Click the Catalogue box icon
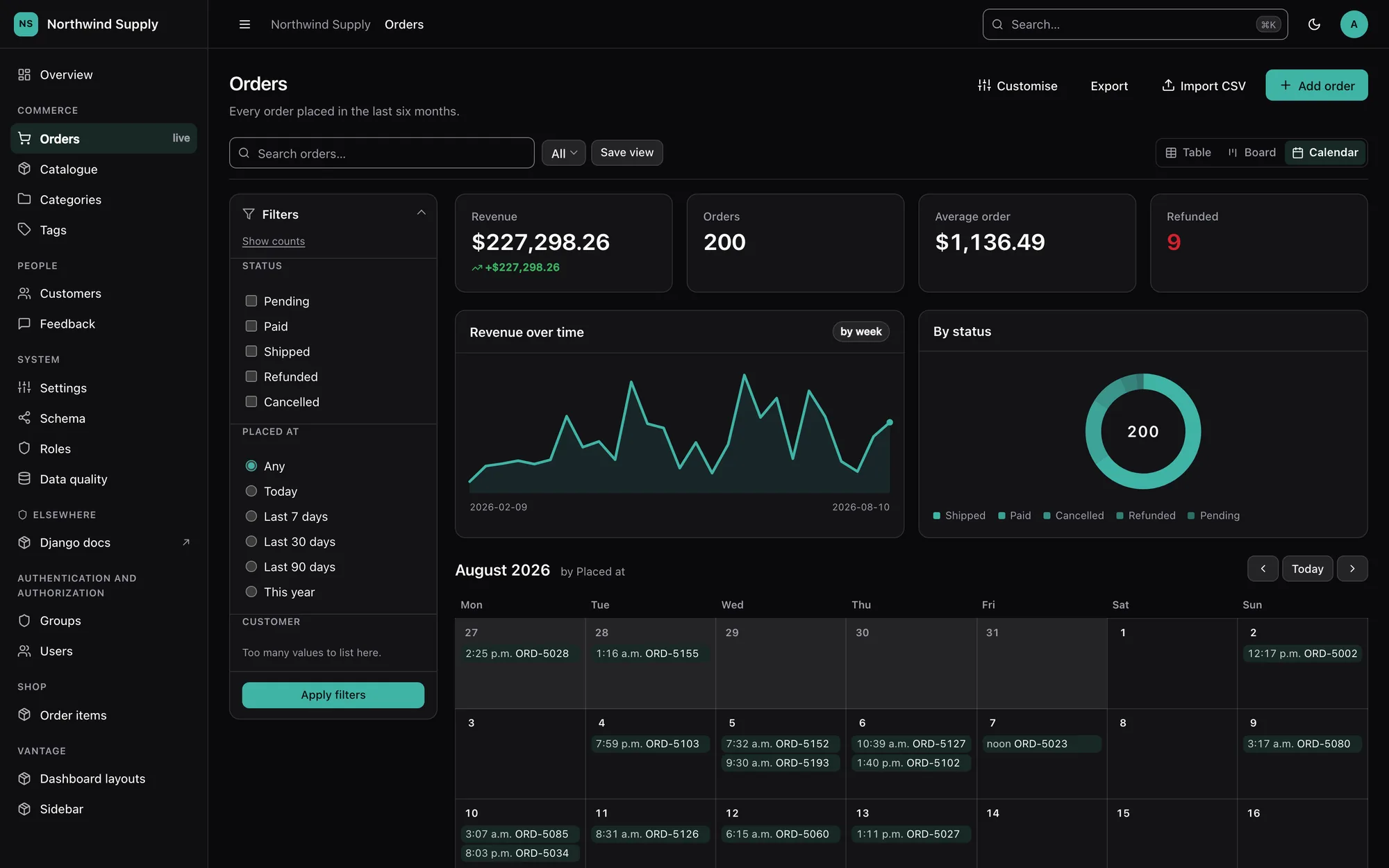This screenshot has width=1389, height=868. [x=24, y=169]
